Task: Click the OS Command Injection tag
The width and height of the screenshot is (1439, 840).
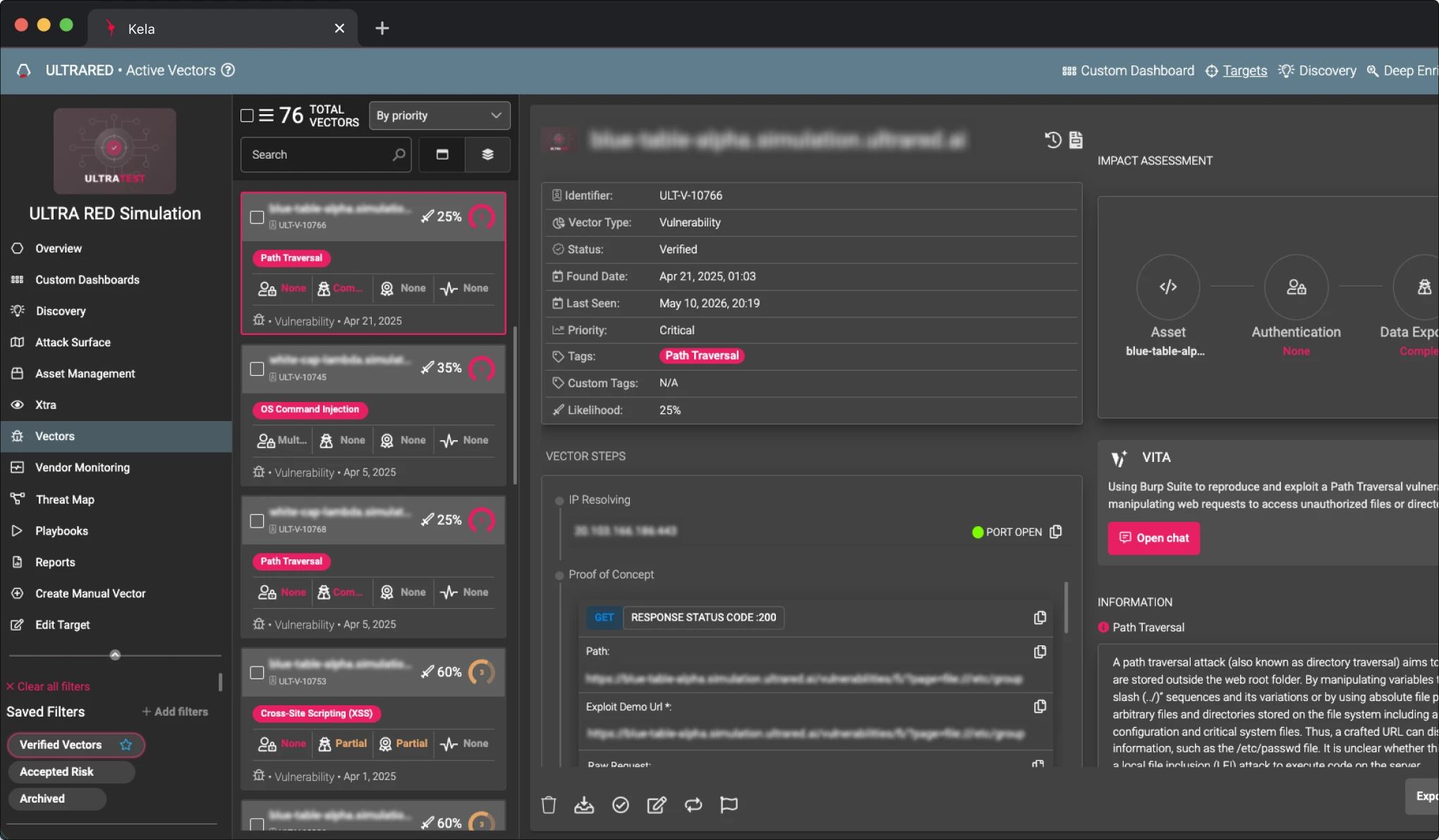Action: pyautogui.click(x=310, y=409)
